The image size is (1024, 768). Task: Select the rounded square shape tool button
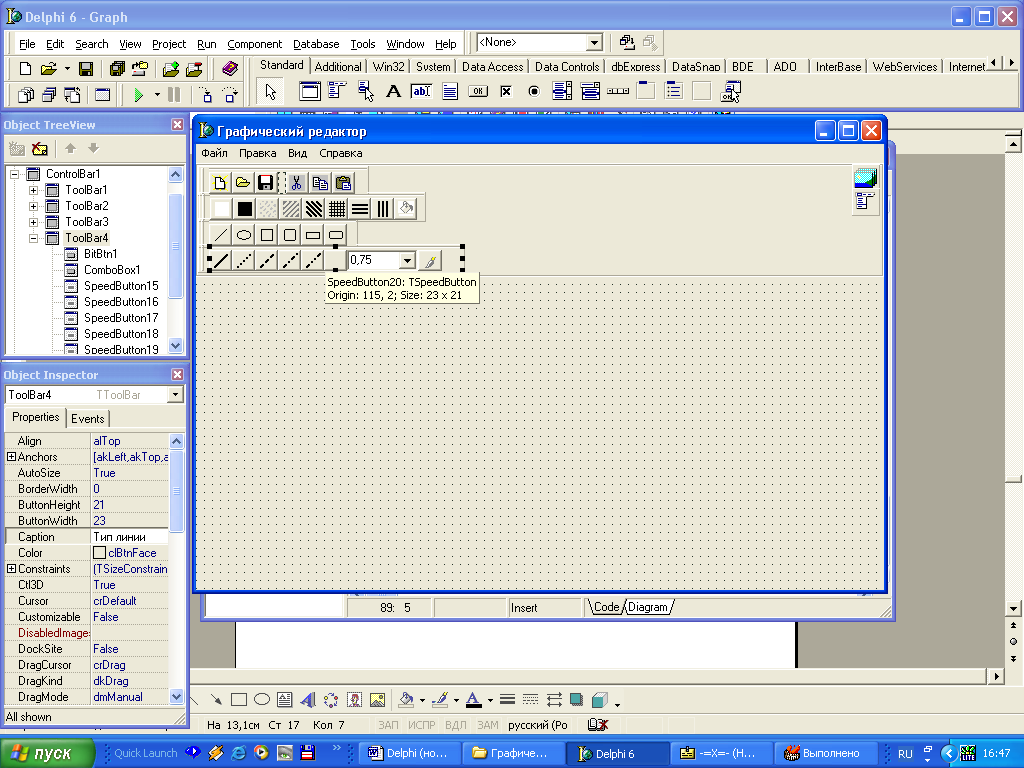click(x=290, y=234)
